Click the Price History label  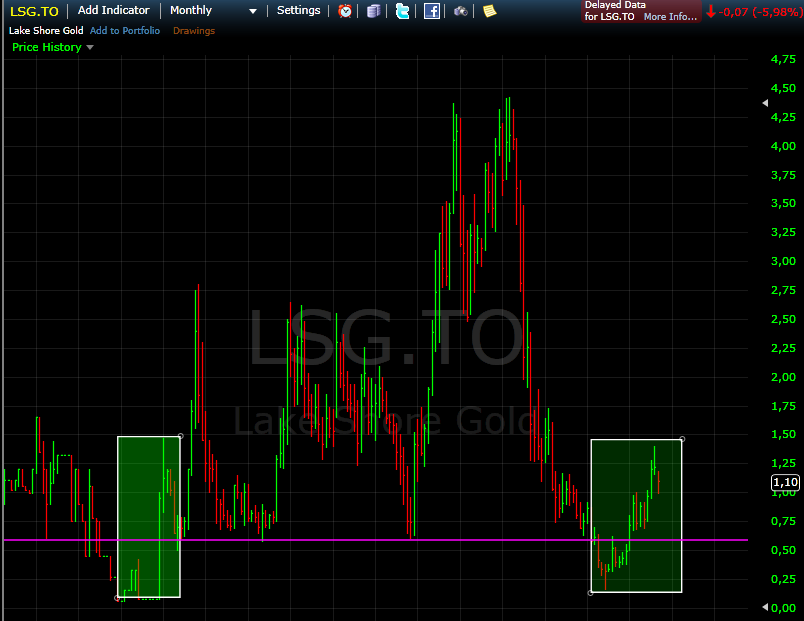(x=47, y=47)
